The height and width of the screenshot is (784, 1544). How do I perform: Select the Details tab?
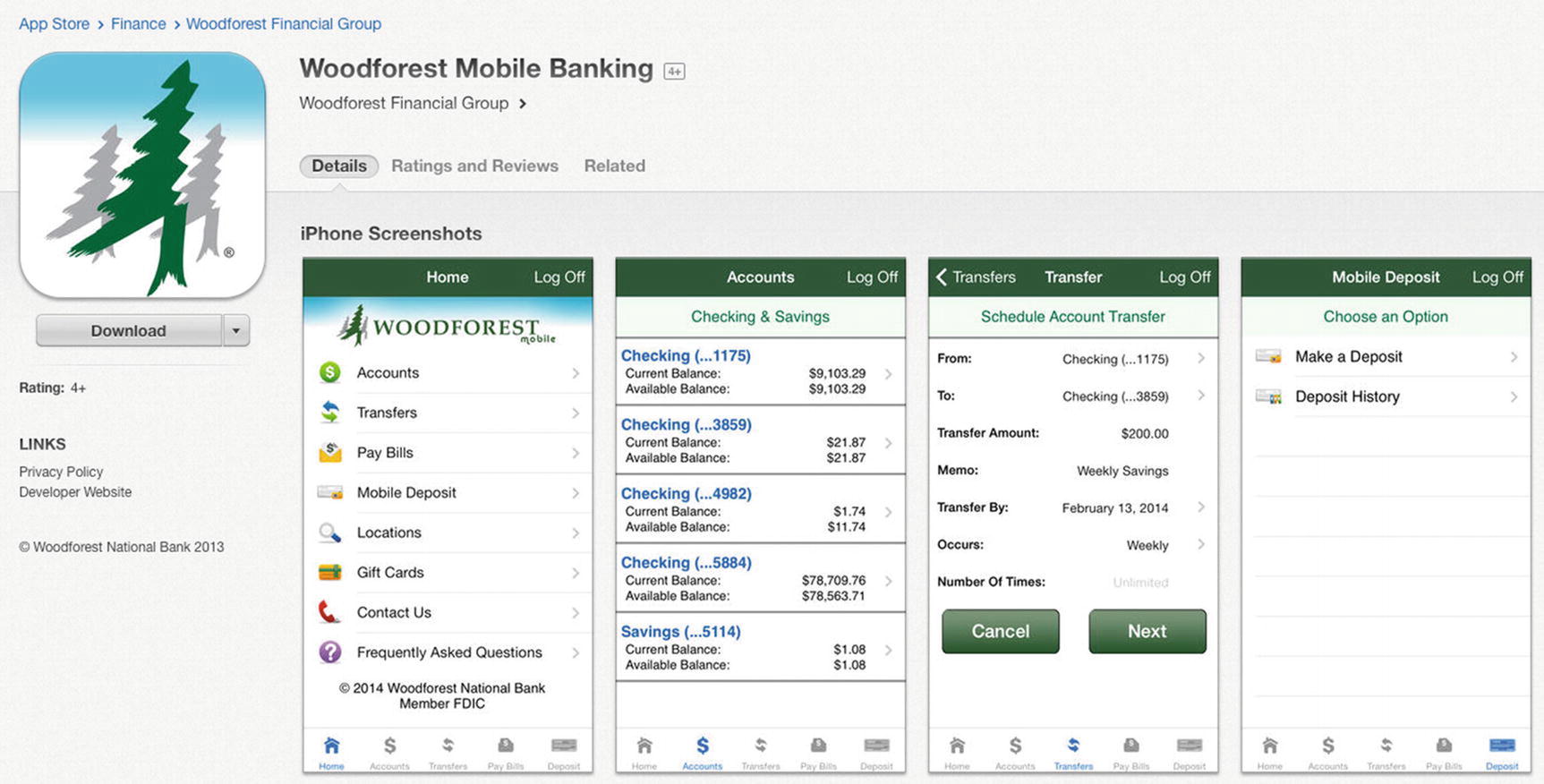339,166
